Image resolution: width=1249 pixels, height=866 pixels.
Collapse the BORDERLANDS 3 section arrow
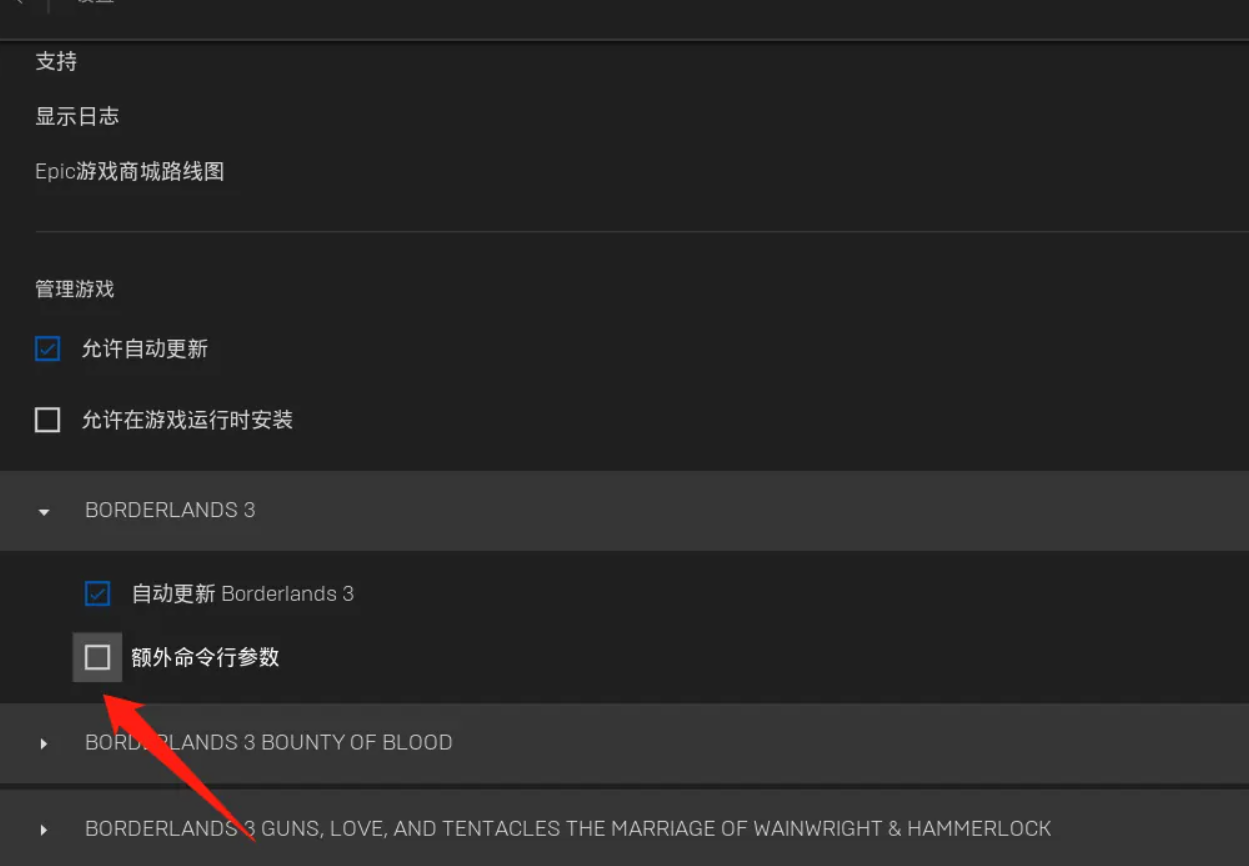coord(43,512)
